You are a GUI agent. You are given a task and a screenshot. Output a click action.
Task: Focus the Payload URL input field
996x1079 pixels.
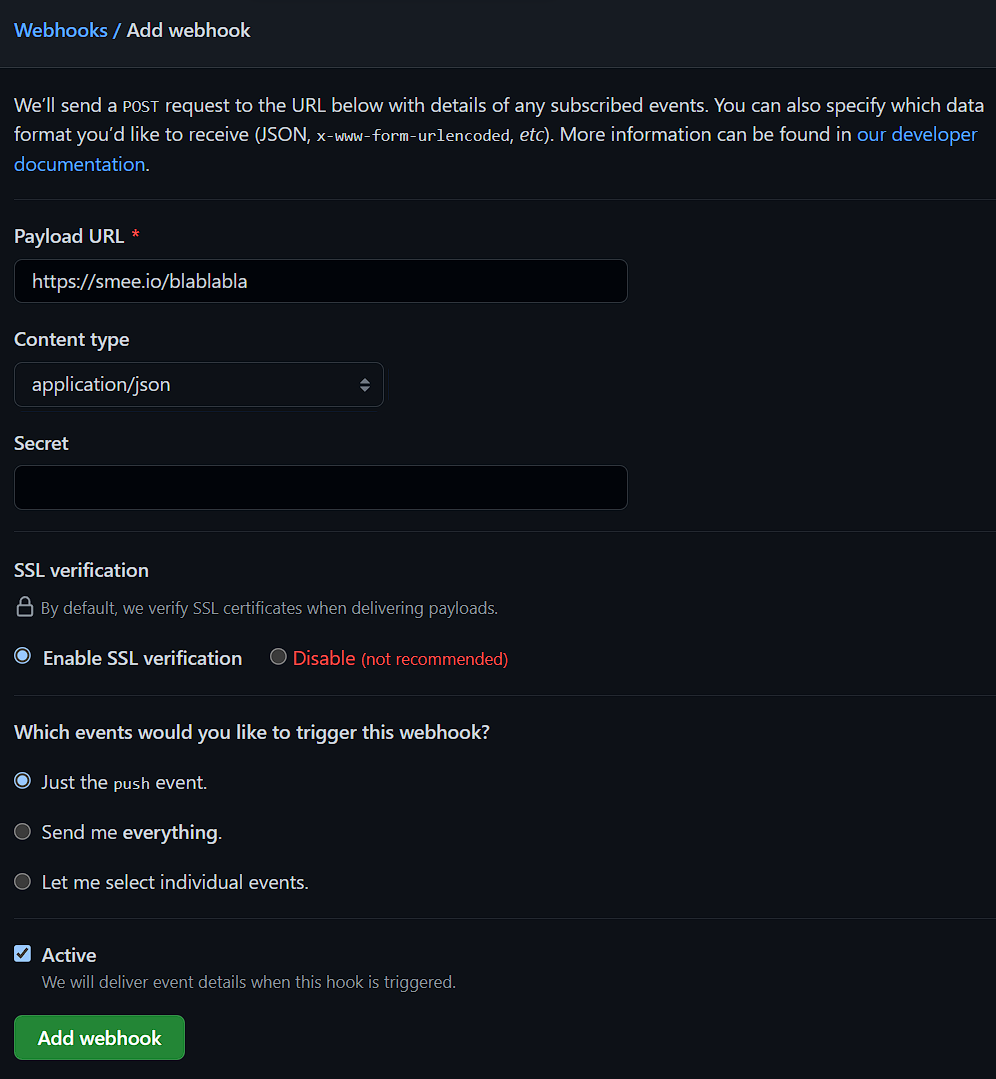[x=320, y=281]
